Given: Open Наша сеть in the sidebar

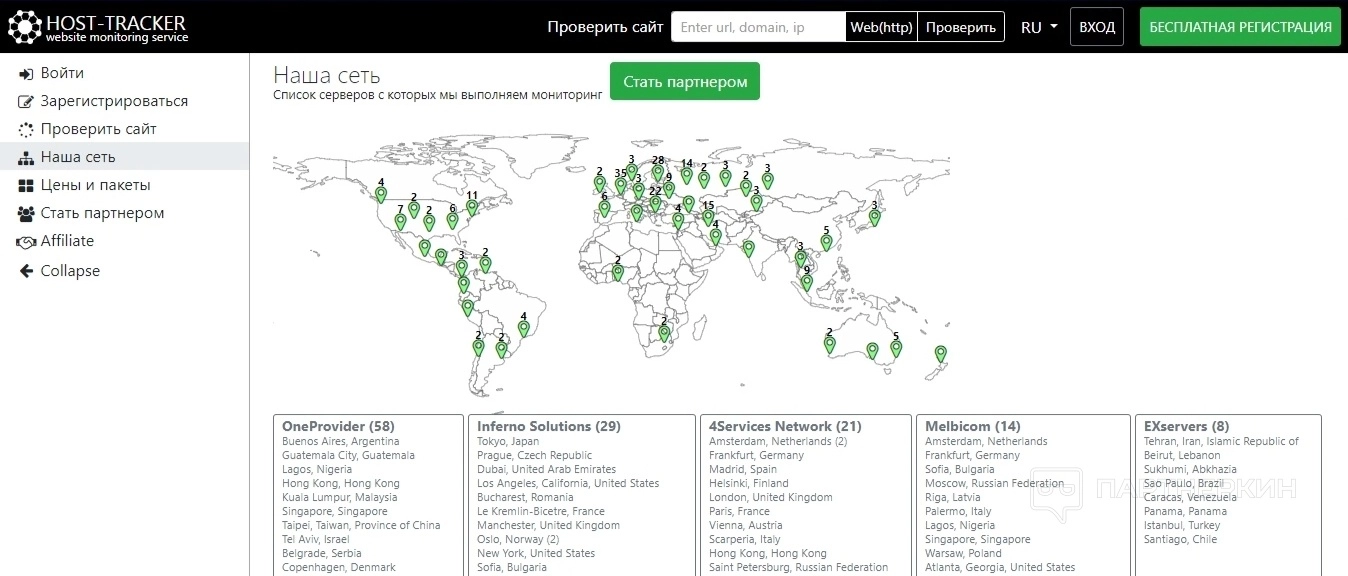Looking at the screenshot, I should click(x=78, y=157).
